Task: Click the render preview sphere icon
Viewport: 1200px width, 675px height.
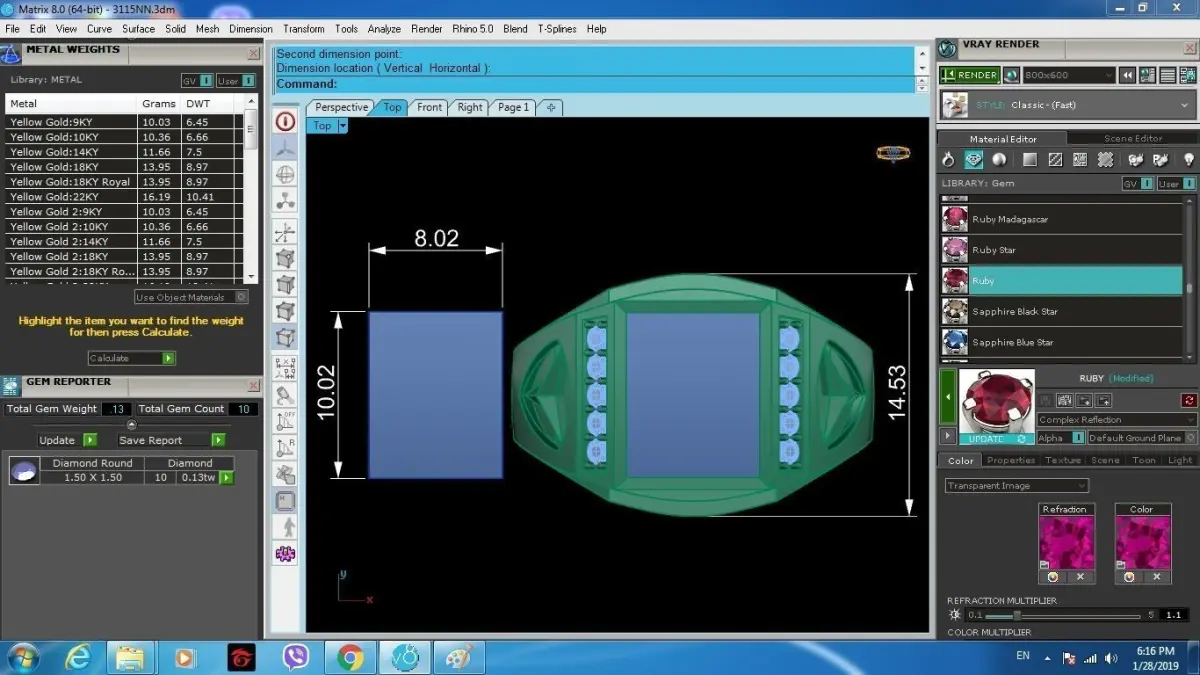Action: pyautogui.click(x=1011, y=75)
